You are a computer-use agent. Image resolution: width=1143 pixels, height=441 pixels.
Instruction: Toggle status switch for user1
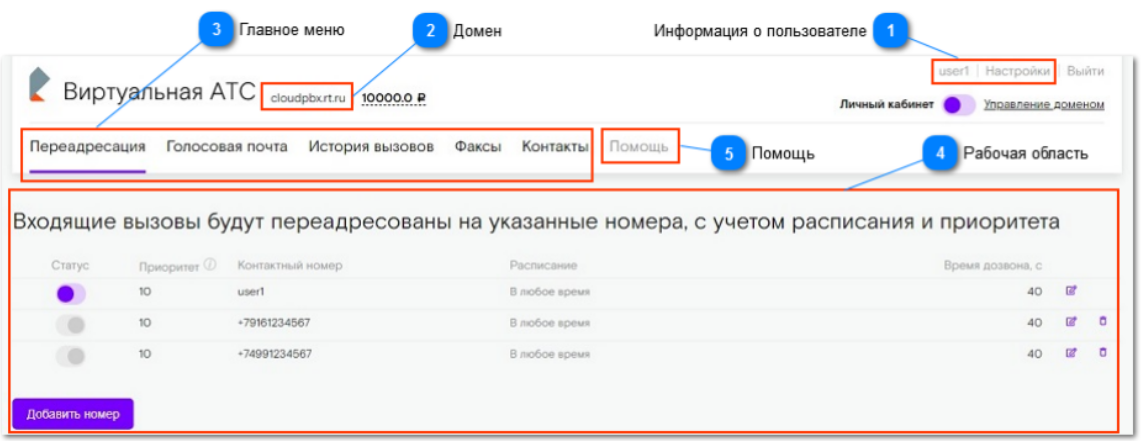(71, 294)
